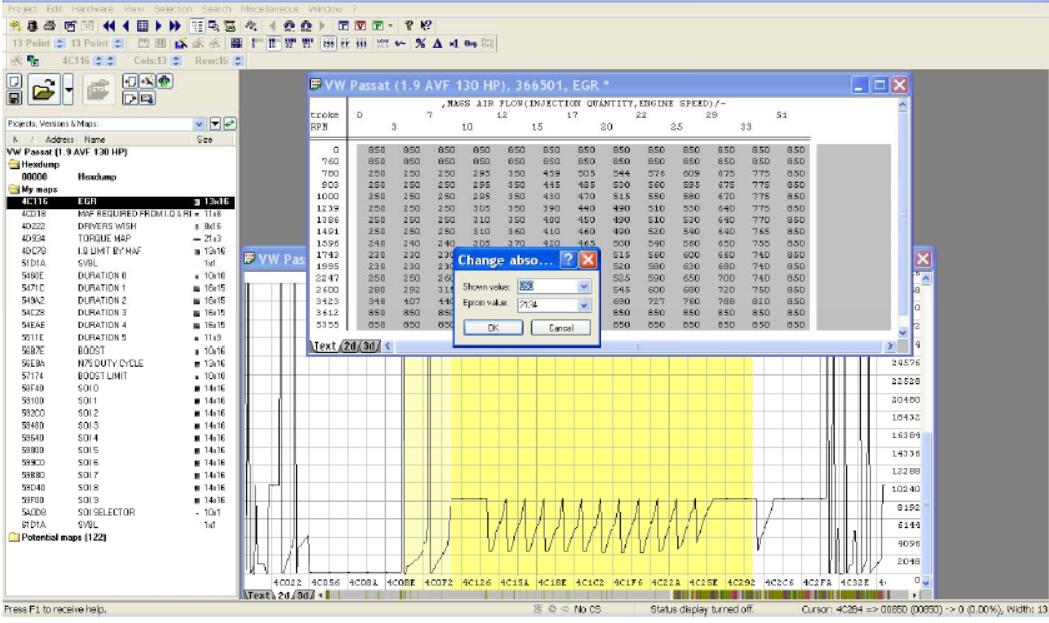This screenshot has height=623, width=1049.
Task: Click the Row:16 spinner
Action: coord(238,60)
